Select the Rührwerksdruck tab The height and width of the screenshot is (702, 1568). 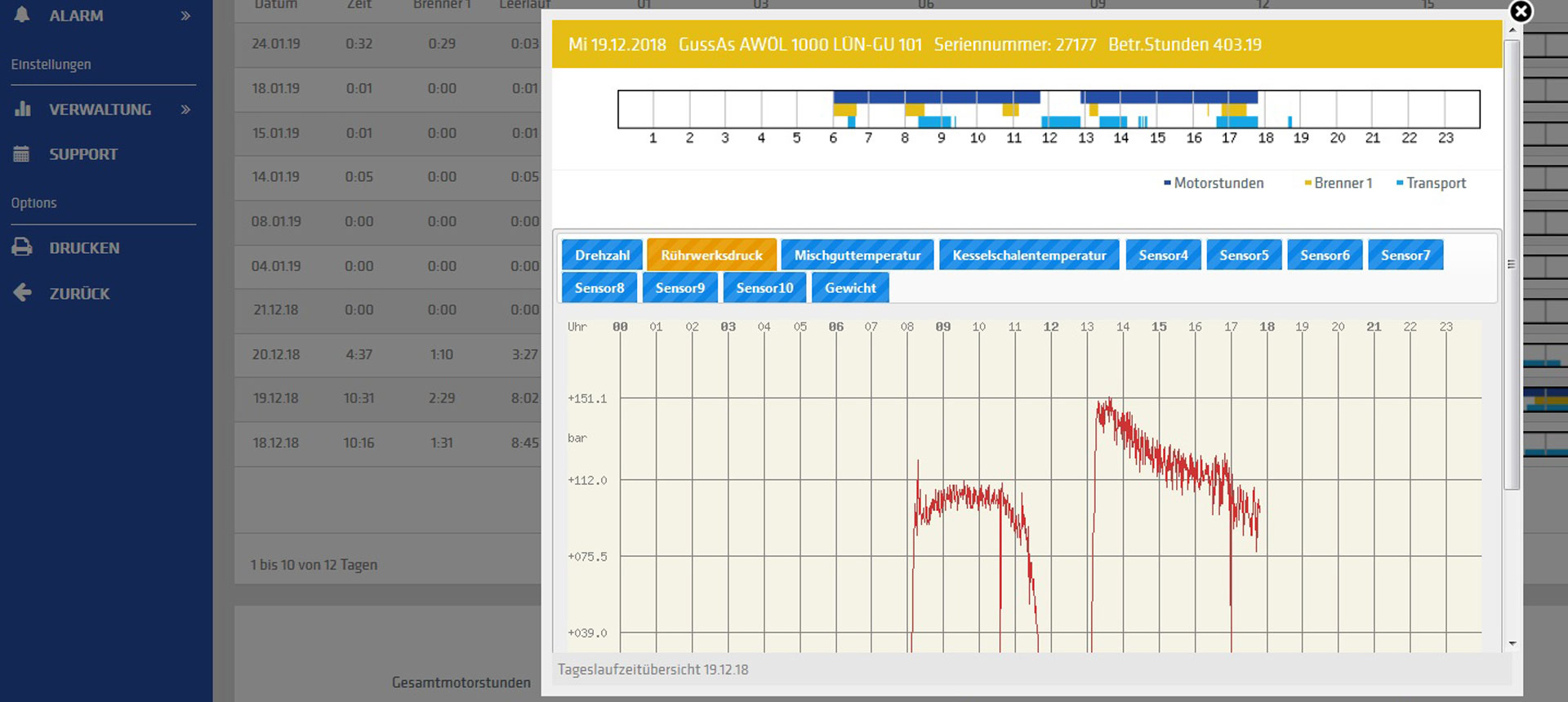pos(711,255)
